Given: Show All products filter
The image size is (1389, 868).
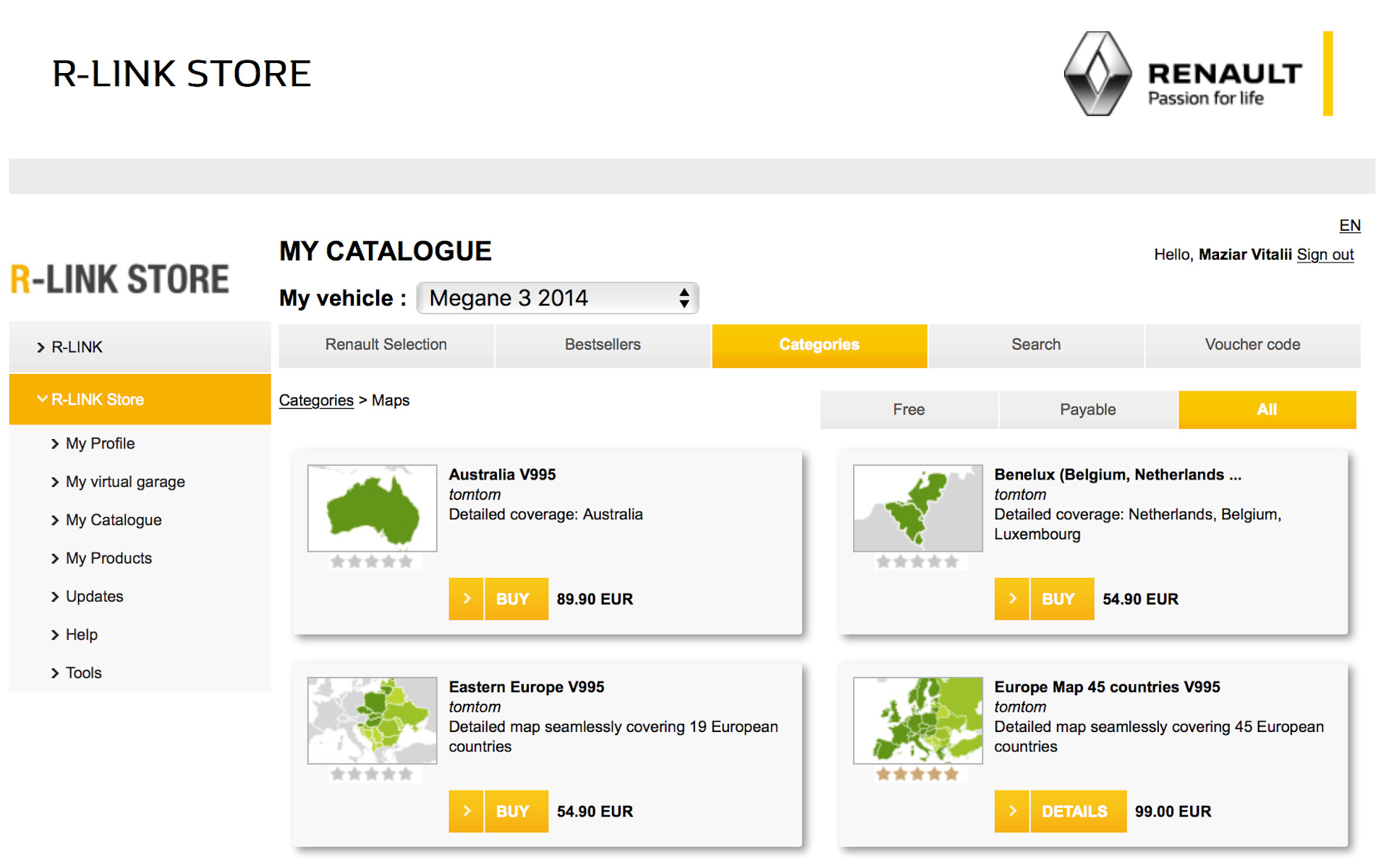Looking at the screenshot, I should tap(1266, 409).
